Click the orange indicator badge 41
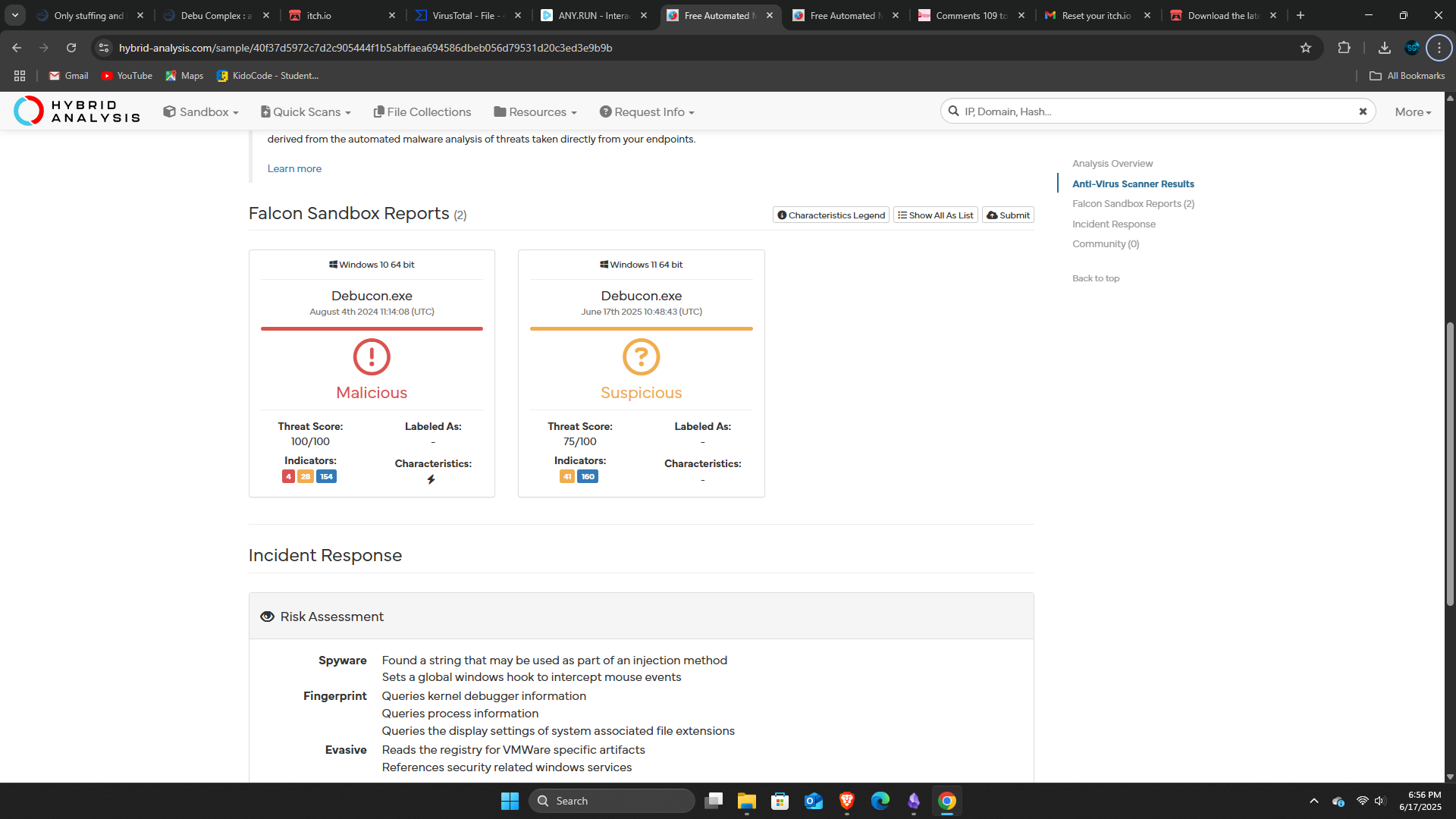 (567, 476)
